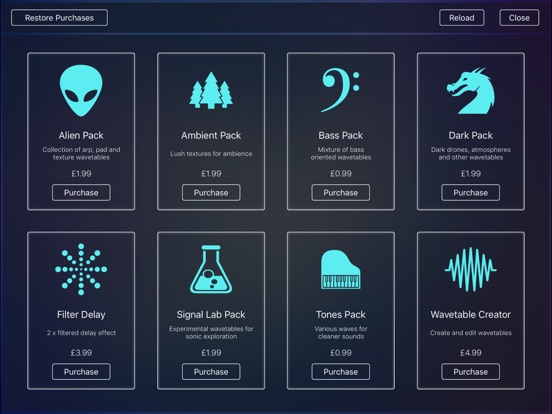
Task: Select the flask Signal Lab Pack icon
Action: pyautogui.click(x=211, y=269)
